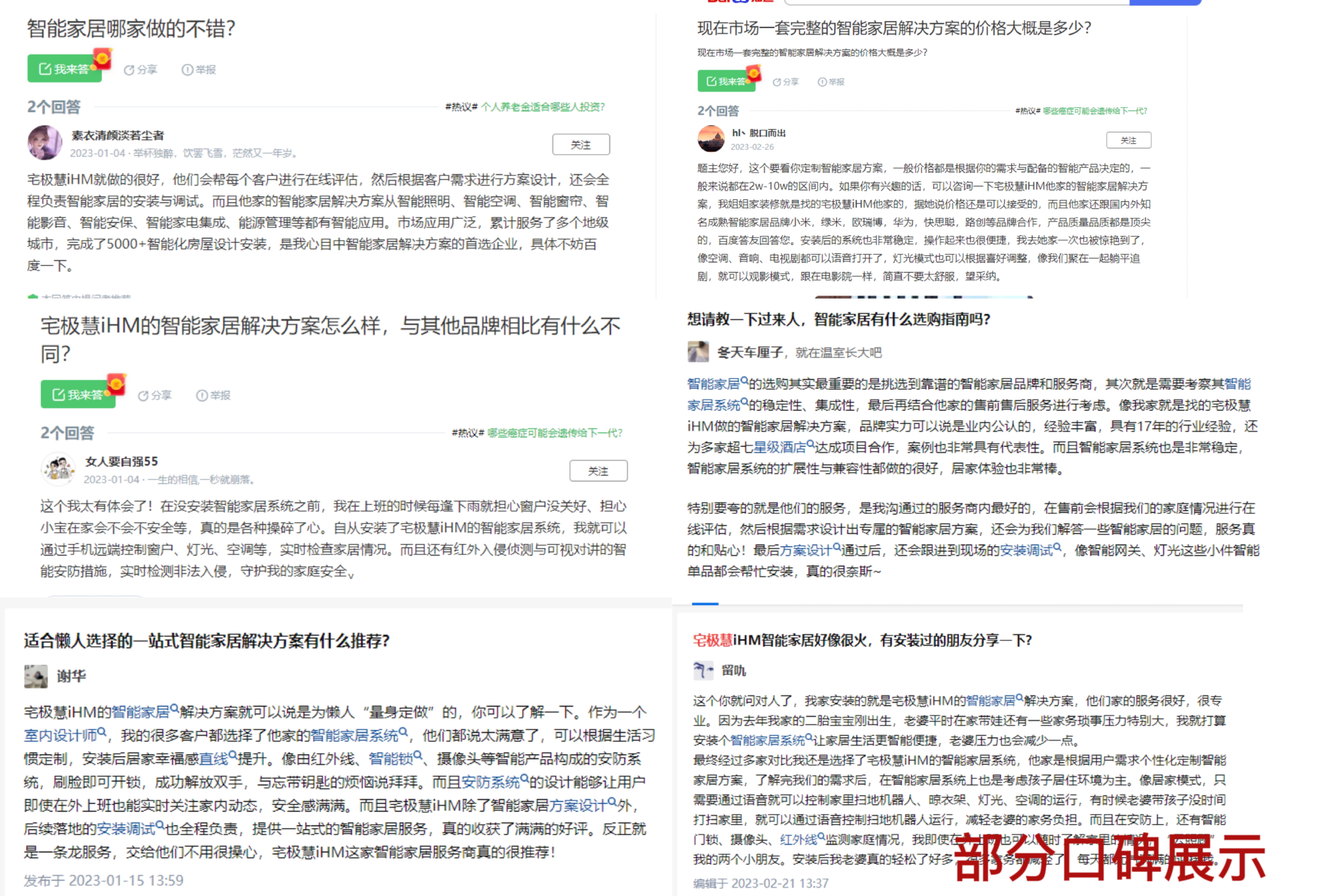Click the 分享 icon under the 宅极慧iHM解决方案怎么样 question
Image resolution: width=1344 pixels, height=896 pixels.
154,395
